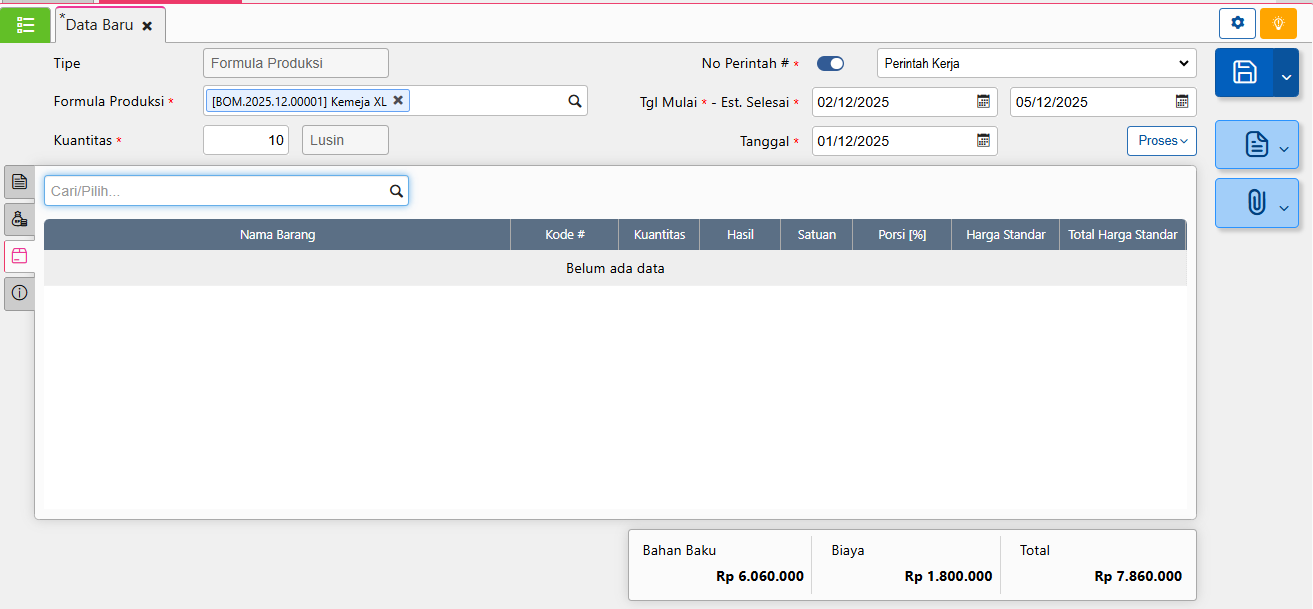Click the gear settings icon
Image resolution: width=1313 pixels, height=609 pixels.
(x=1237, y=24)
